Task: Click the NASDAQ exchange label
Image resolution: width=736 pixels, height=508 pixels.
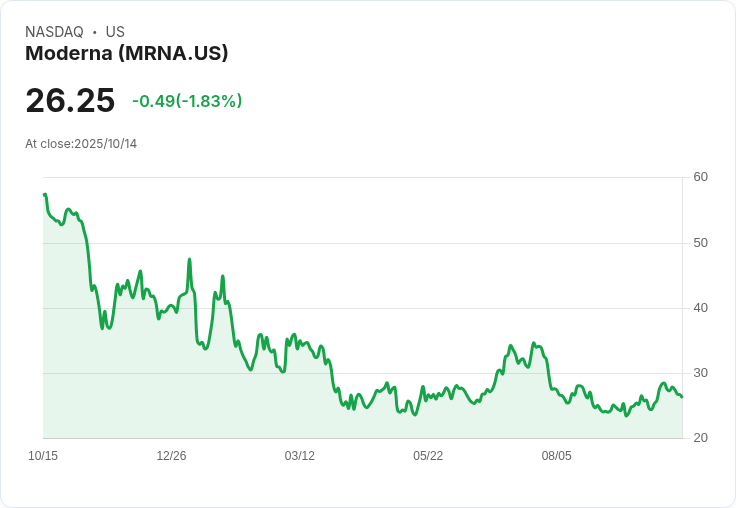Action: (54, 32)
